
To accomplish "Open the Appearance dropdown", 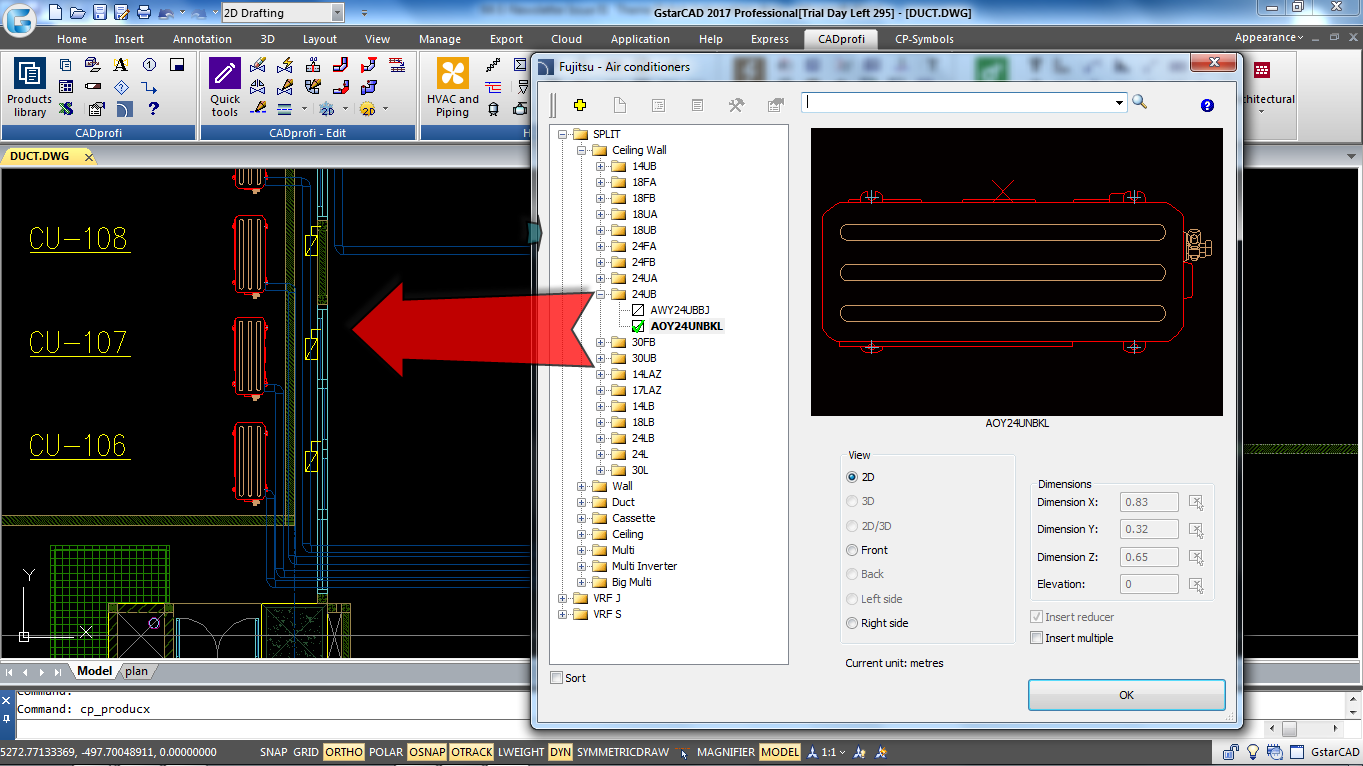I will [1269, 37].
